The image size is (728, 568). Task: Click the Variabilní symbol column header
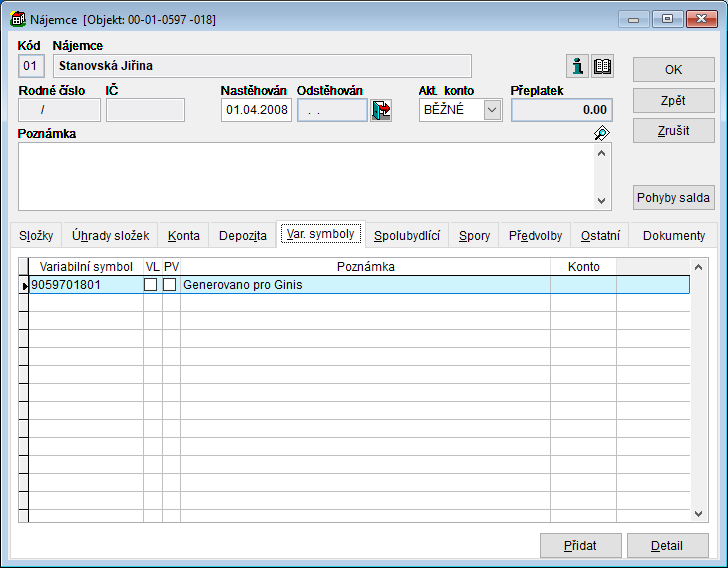coord(86,267)
